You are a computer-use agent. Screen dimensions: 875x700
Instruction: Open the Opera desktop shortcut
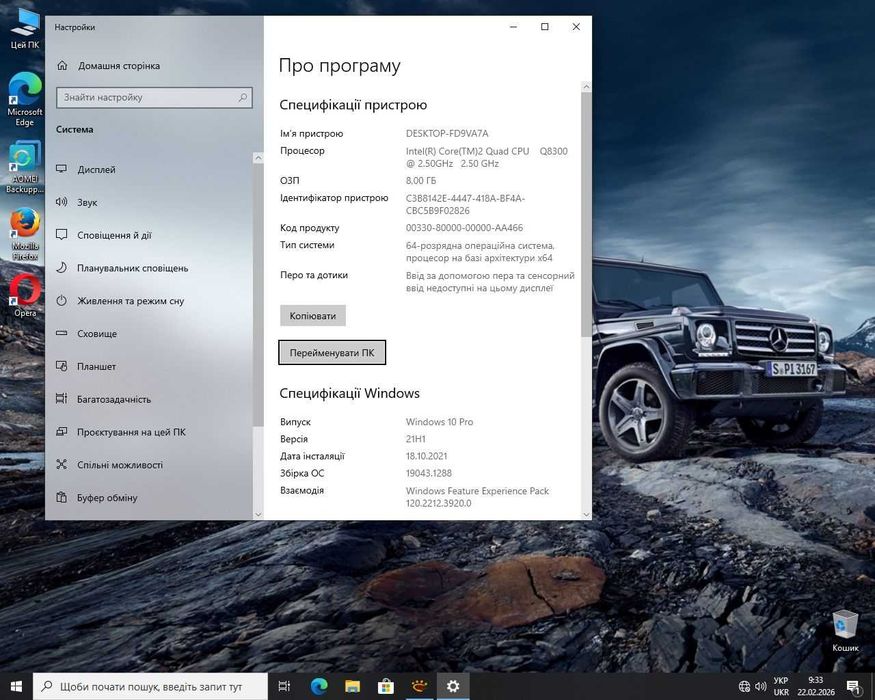[x=25, y=295]
